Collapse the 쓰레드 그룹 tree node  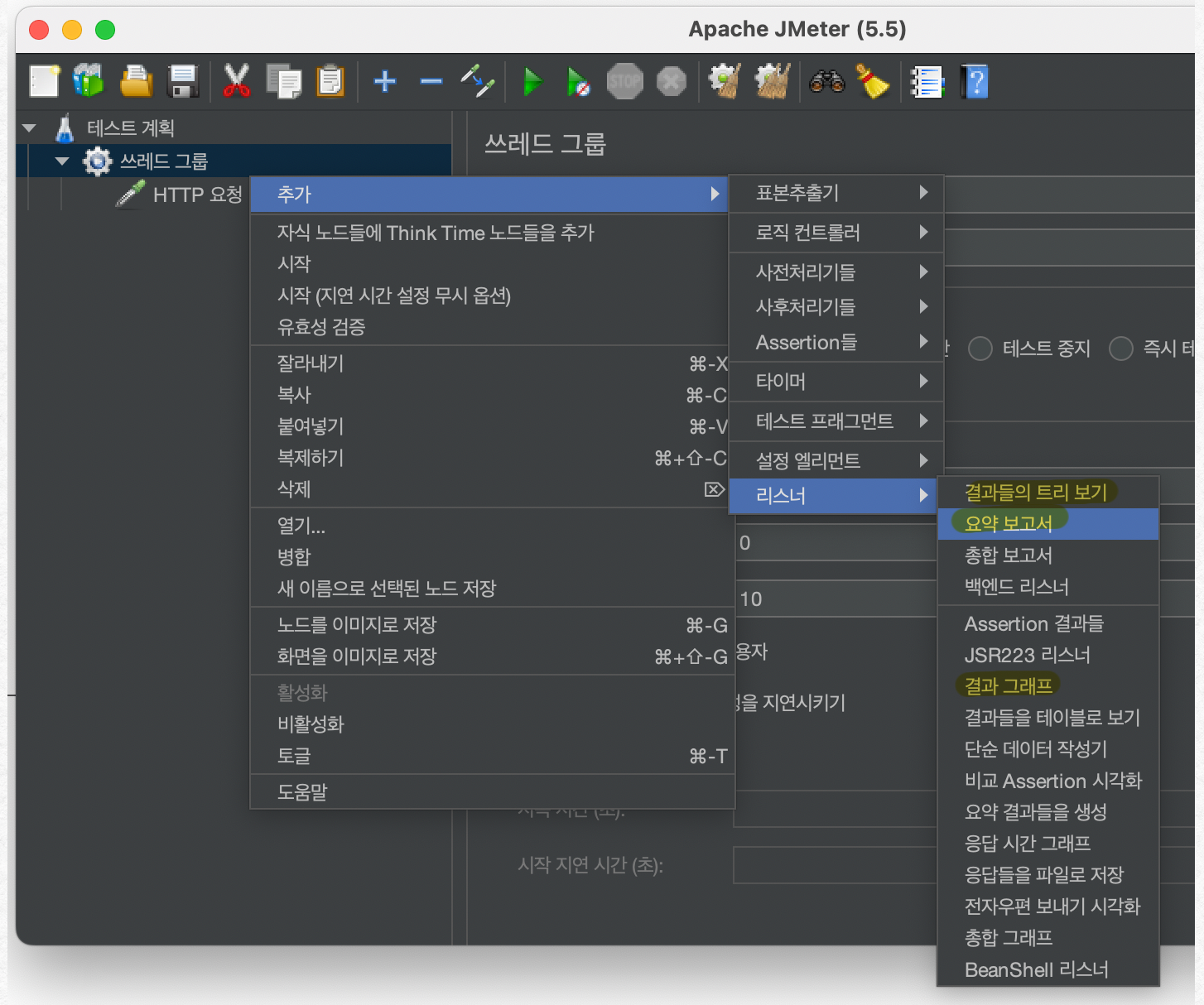pos(62,161)
